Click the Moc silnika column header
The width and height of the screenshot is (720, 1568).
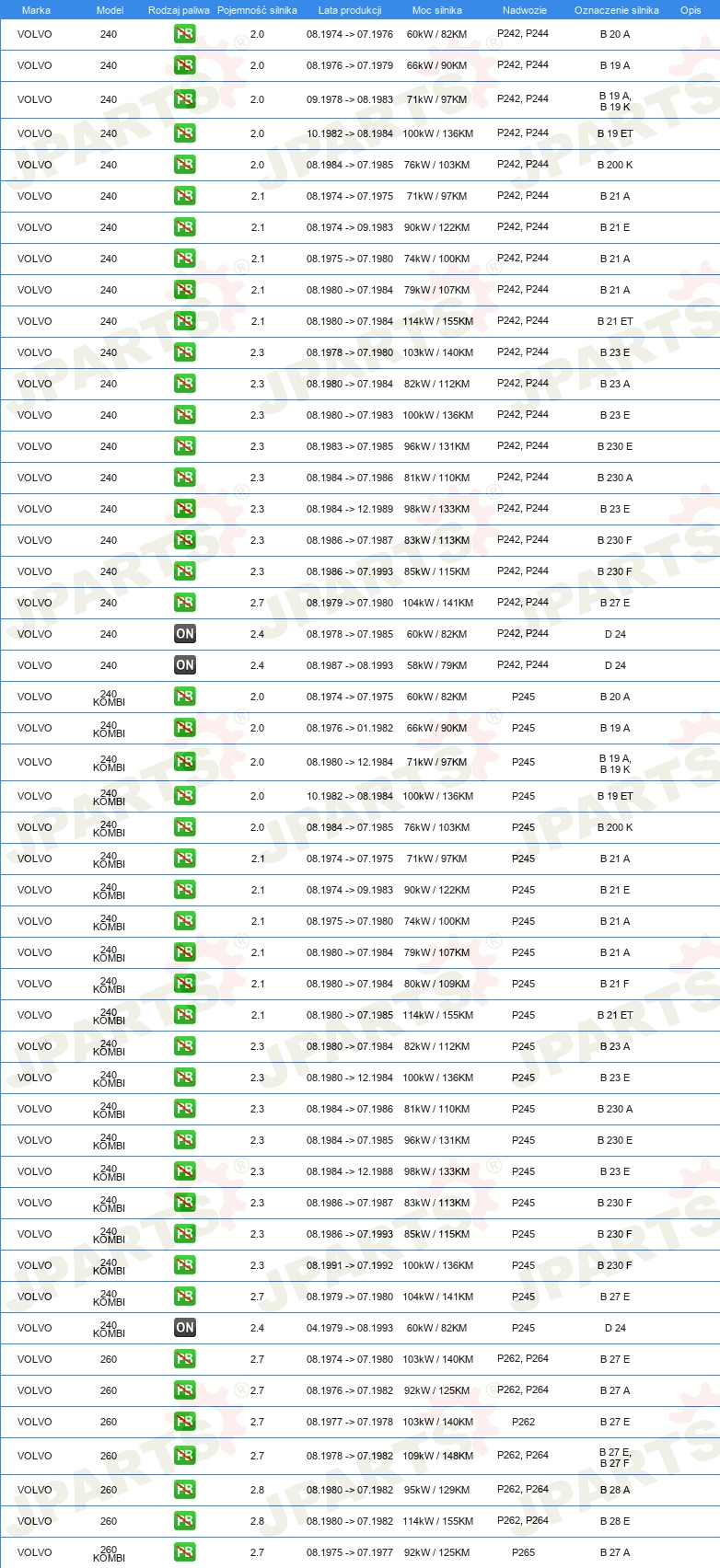coord(437,10)
